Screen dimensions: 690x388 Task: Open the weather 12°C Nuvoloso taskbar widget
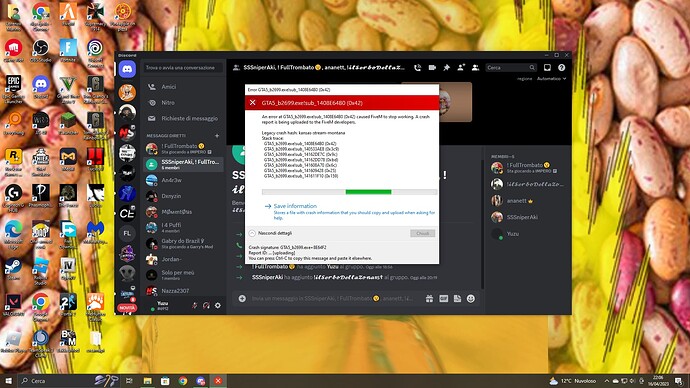[573, 381]
